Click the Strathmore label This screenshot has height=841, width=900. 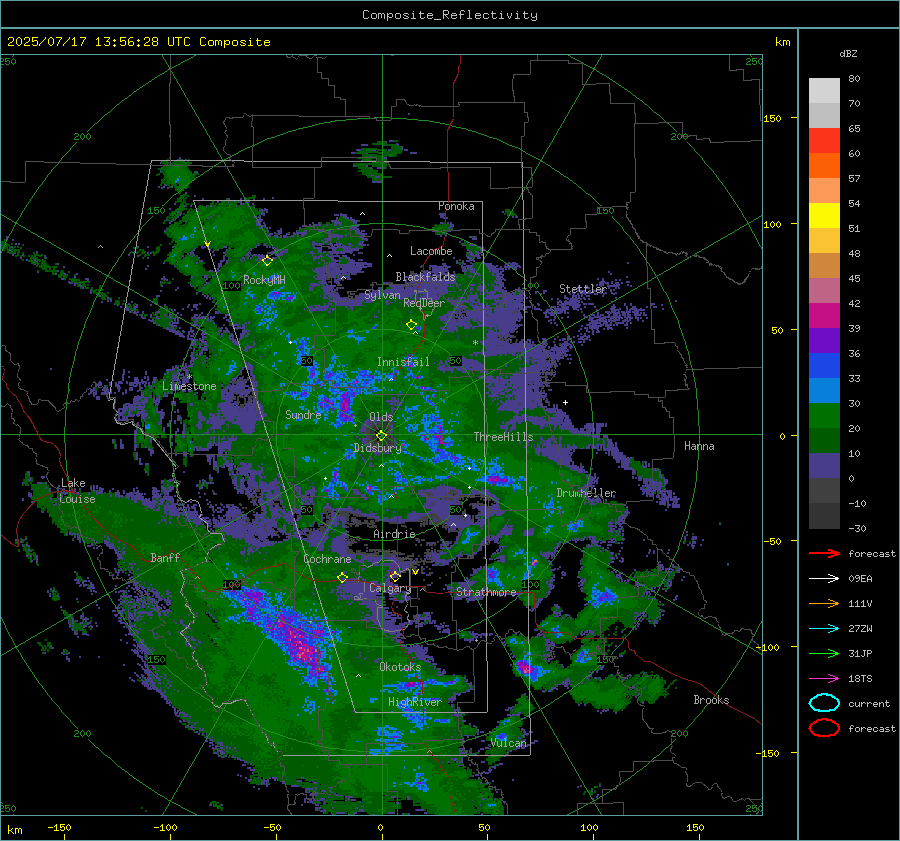point(486,592)
